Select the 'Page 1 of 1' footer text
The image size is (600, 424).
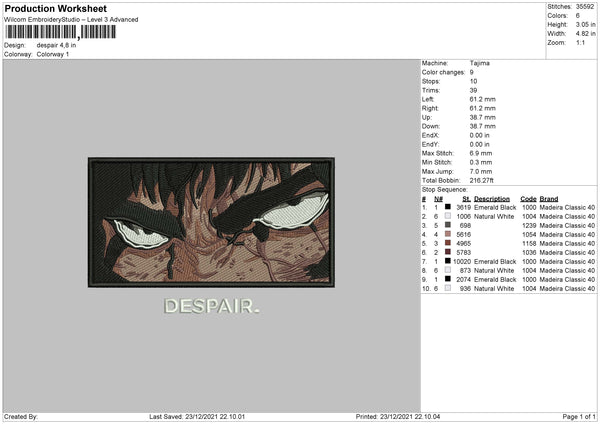(x=579, y=417)
